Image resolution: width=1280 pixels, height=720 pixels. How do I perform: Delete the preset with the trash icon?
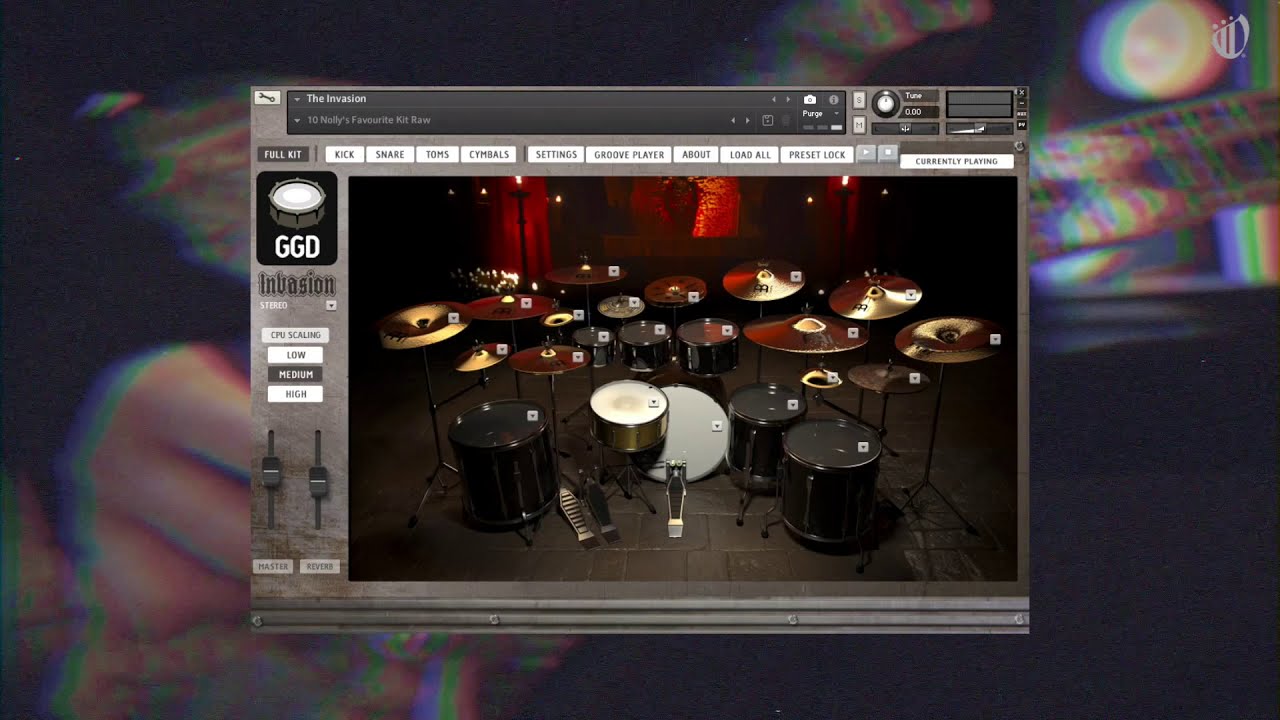point(785,120)
